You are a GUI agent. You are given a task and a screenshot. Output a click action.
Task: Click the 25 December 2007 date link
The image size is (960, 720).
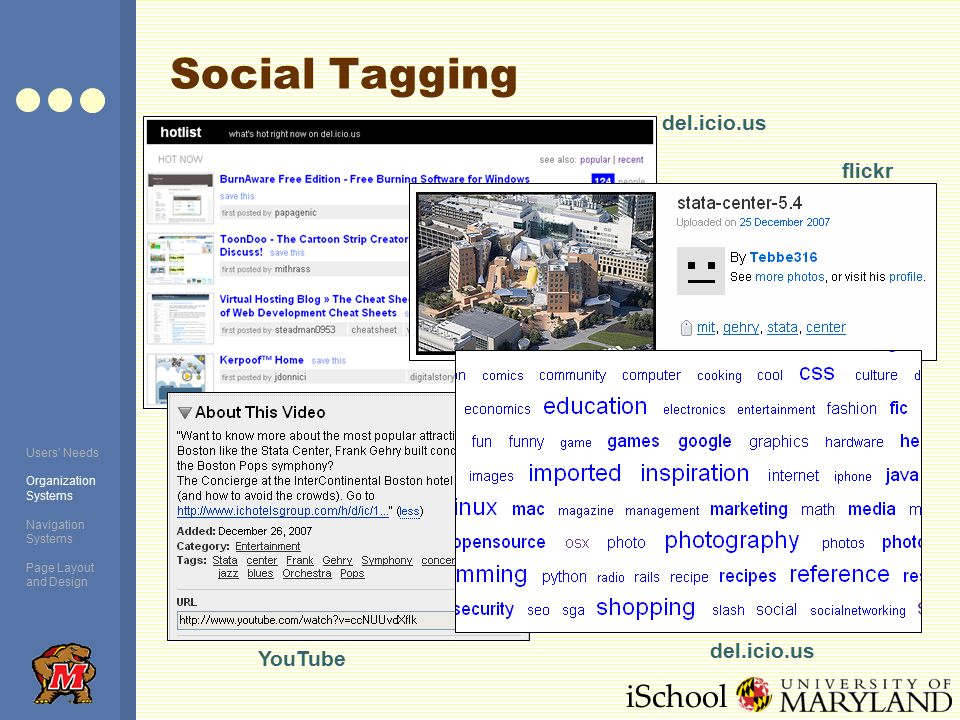click(784, 222)
